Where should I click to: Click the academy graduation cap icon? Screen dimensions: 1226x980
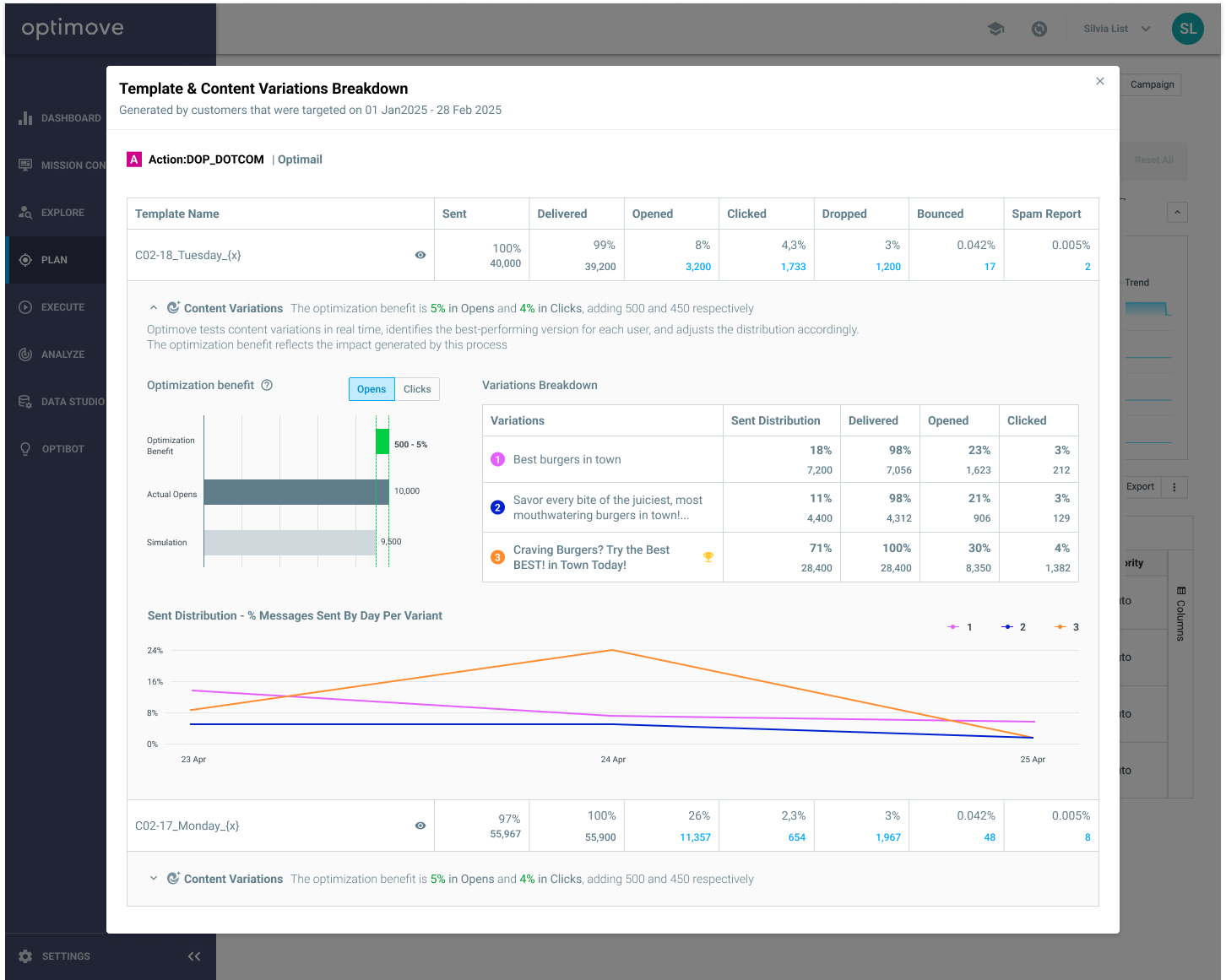[995, 29]
